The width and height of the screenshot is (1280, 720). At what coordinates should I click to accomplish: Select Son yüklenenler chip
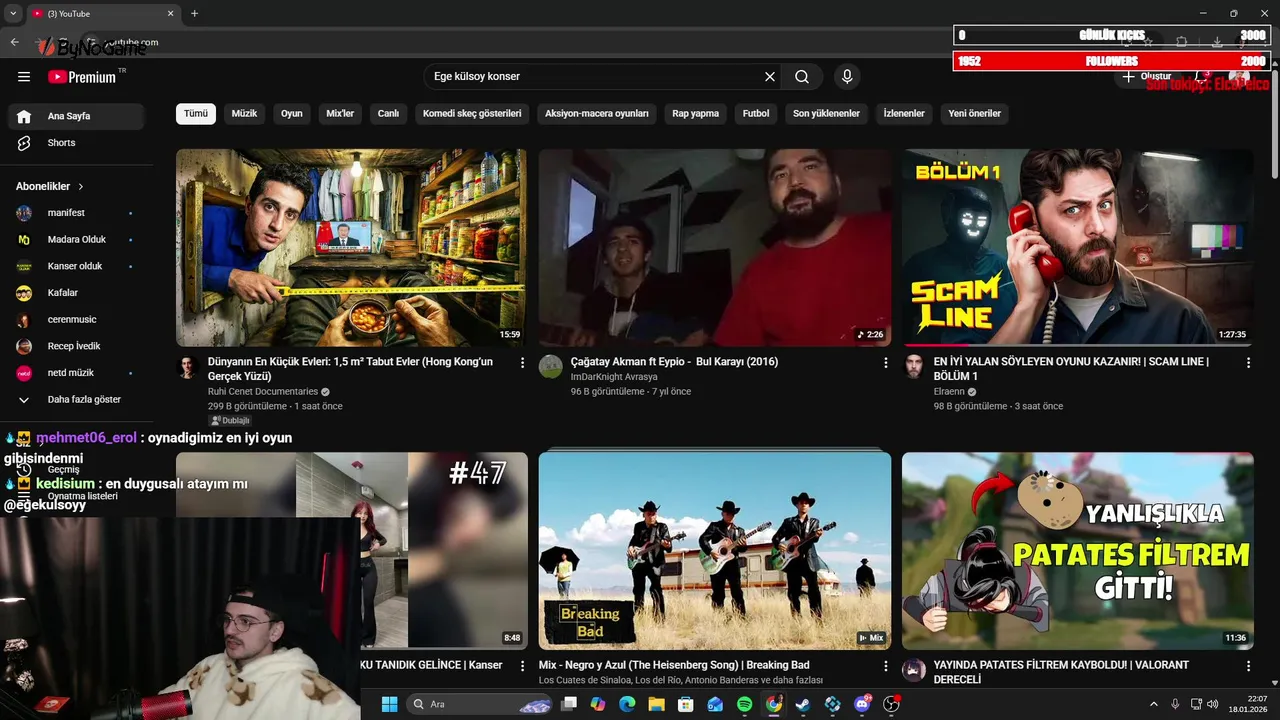coord(826,113)
